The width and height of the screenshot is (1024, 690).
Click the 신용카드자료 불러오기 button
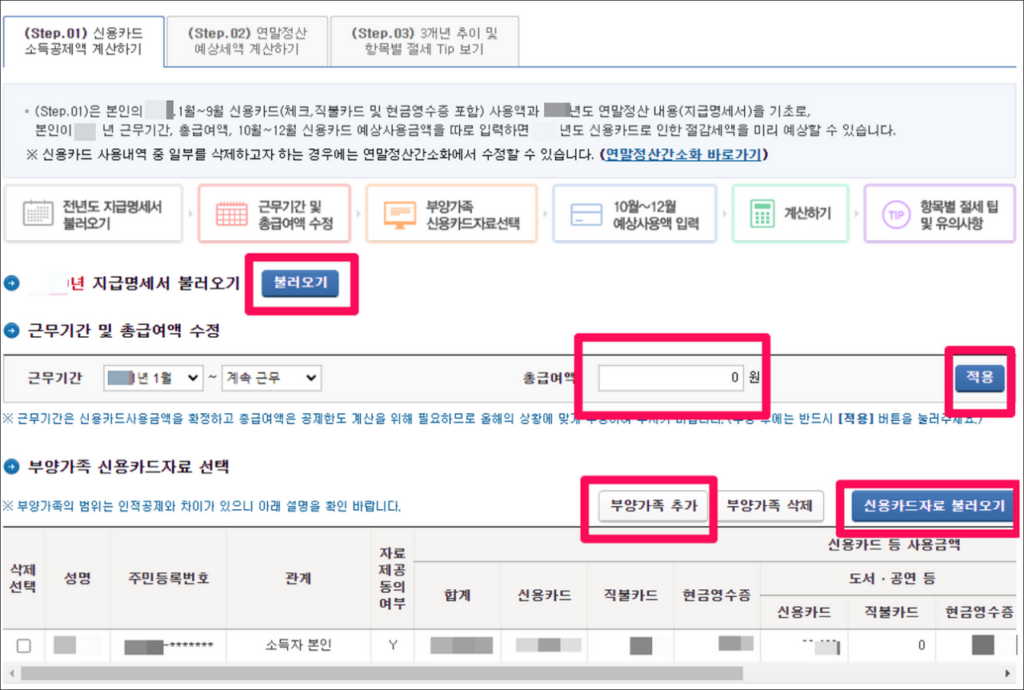click(x=934, y=506)
